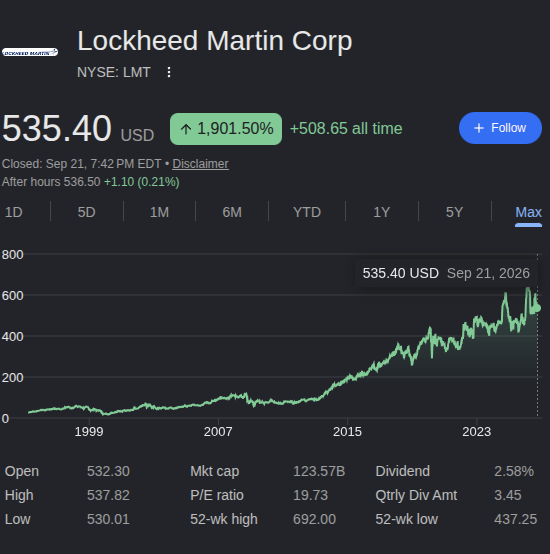Select the Max range tab
This screenshot has width=550, height=554.
click(x=528, y=212)
